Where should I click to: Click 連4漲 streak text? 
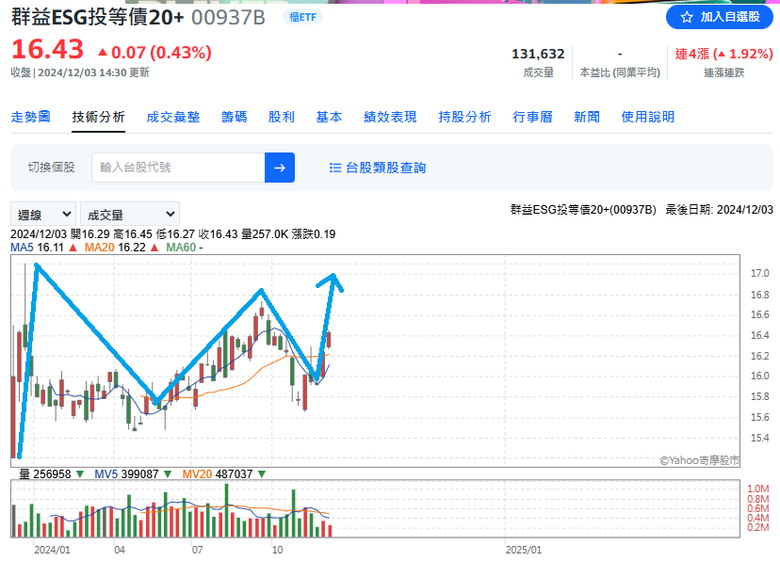click(723, 54)
